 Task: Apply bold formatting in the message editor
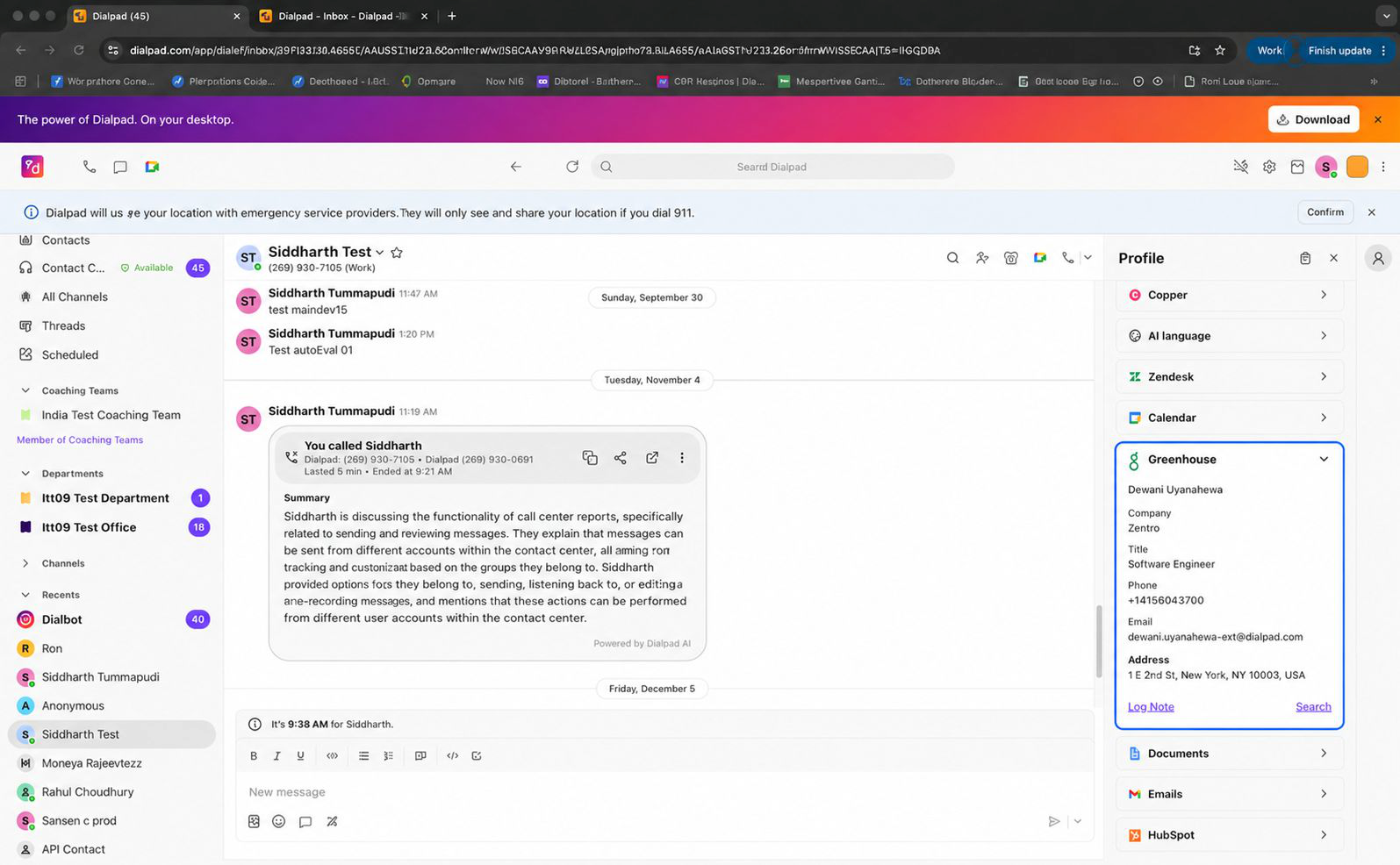click(x=254, y=755)
